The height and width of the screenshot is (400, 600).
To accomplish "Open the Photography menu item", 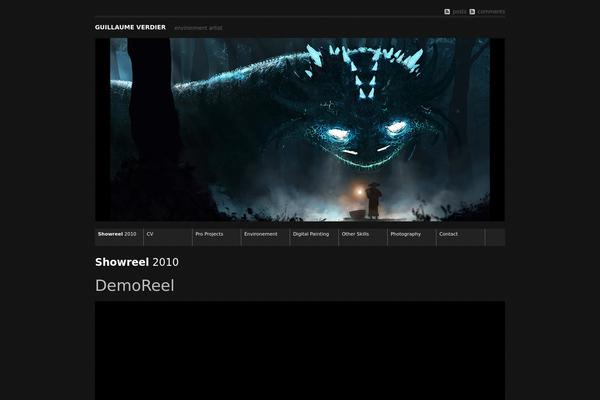I will point(412,237).
